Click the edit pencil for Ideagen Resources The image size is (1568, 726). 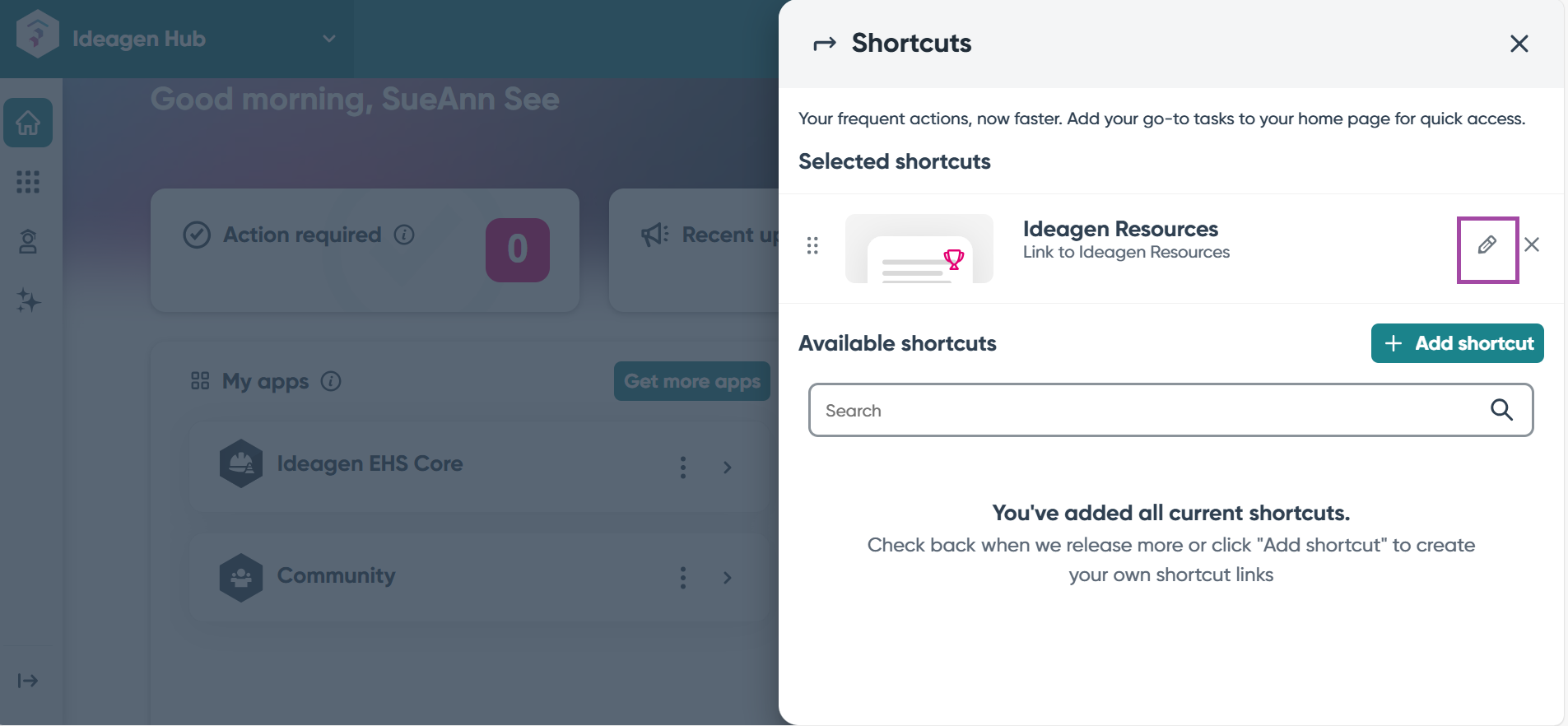click(x=1487, y=245)
